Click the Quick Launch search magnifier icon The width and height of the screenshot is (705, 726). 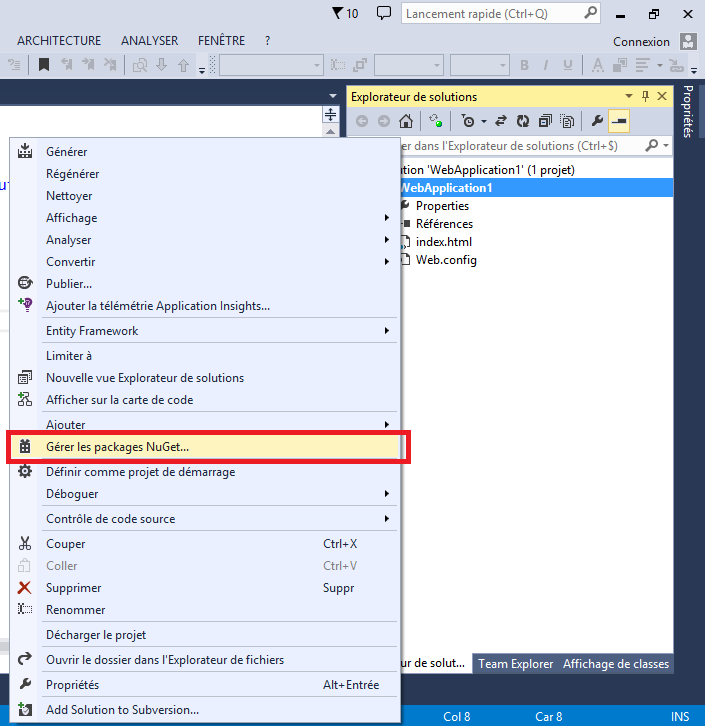(590, 13)
